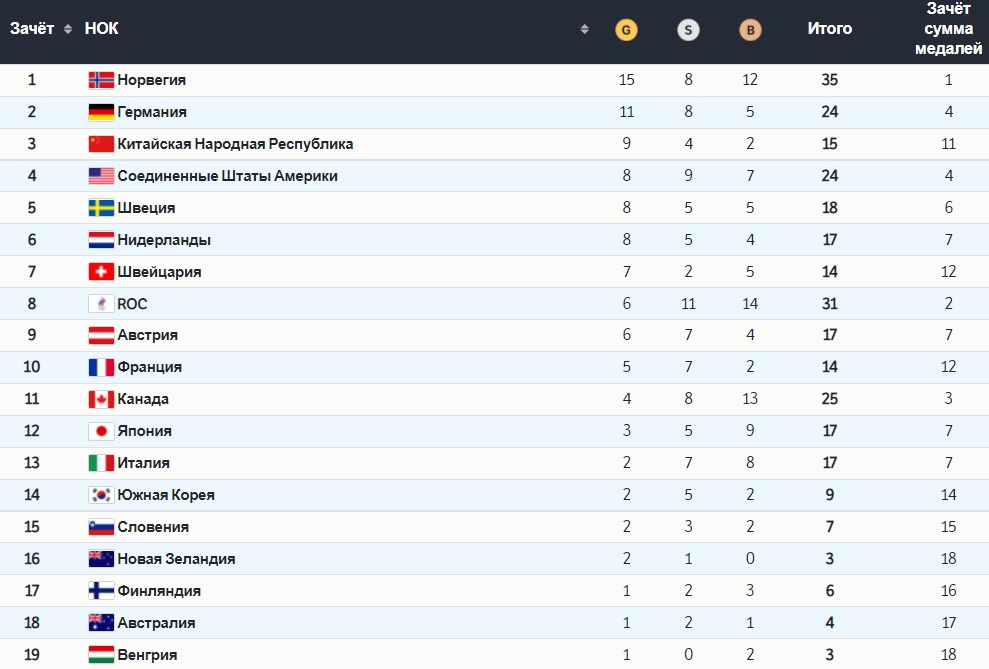Image resolution: width=989 pixels, height=669 pixels.
Task: Click the Norway flag icon
Action: (x=101, y=80)
